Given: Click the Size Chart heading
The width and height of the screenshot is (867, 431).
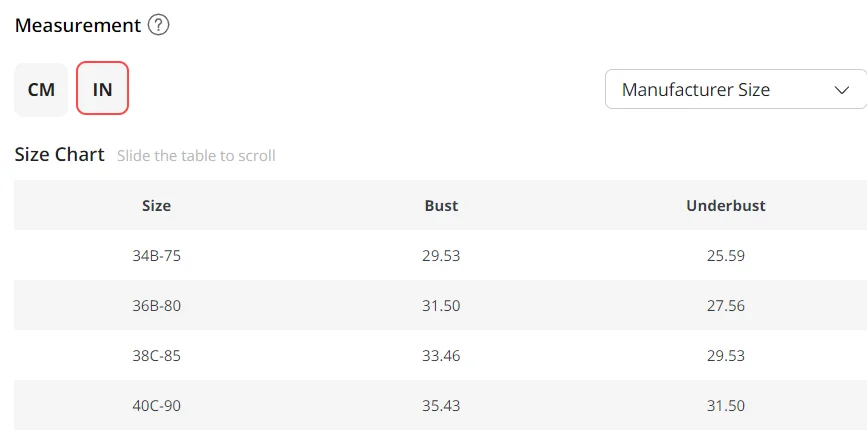Looking at the screenshot, I should tap(59, 155).
